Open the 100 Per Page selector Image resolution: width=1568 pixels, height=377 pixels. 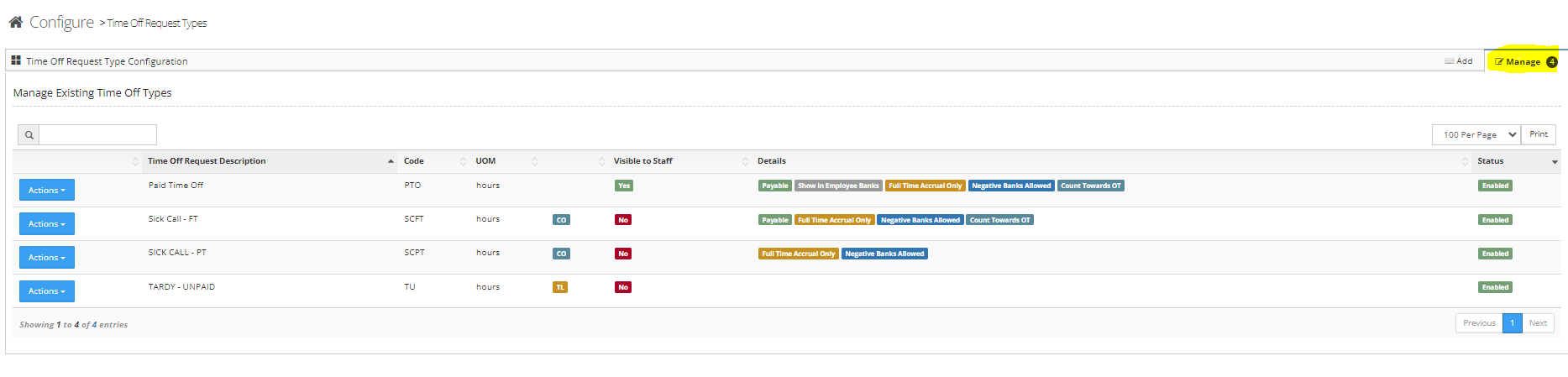[1476, 134]
